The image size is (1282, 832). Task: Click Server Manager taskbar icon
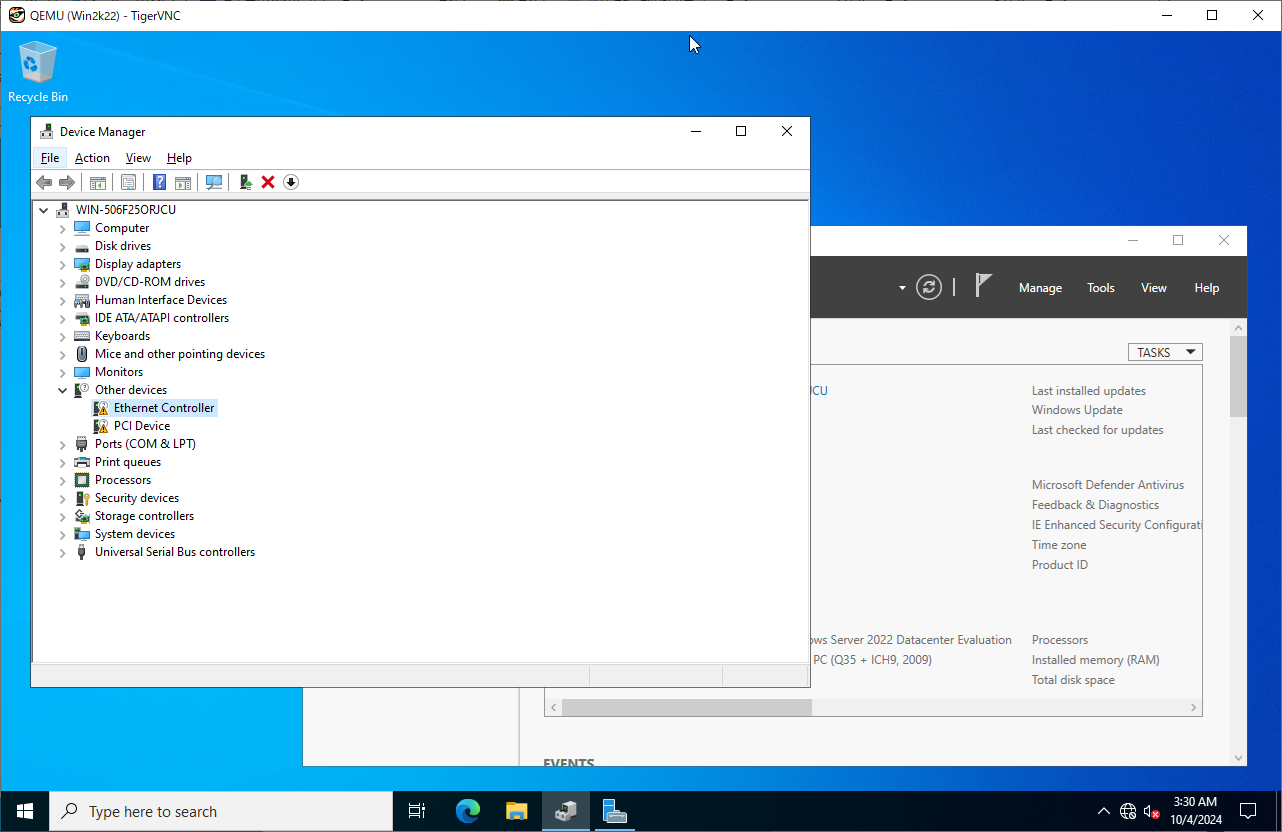(x=614, y=811)
